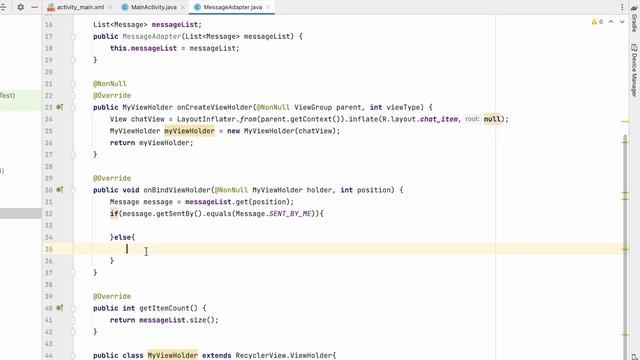Viewport: 640px width, 360px height.
Task: Collapse fold marker at line 19 closing brace
Action: pos(73,60)
